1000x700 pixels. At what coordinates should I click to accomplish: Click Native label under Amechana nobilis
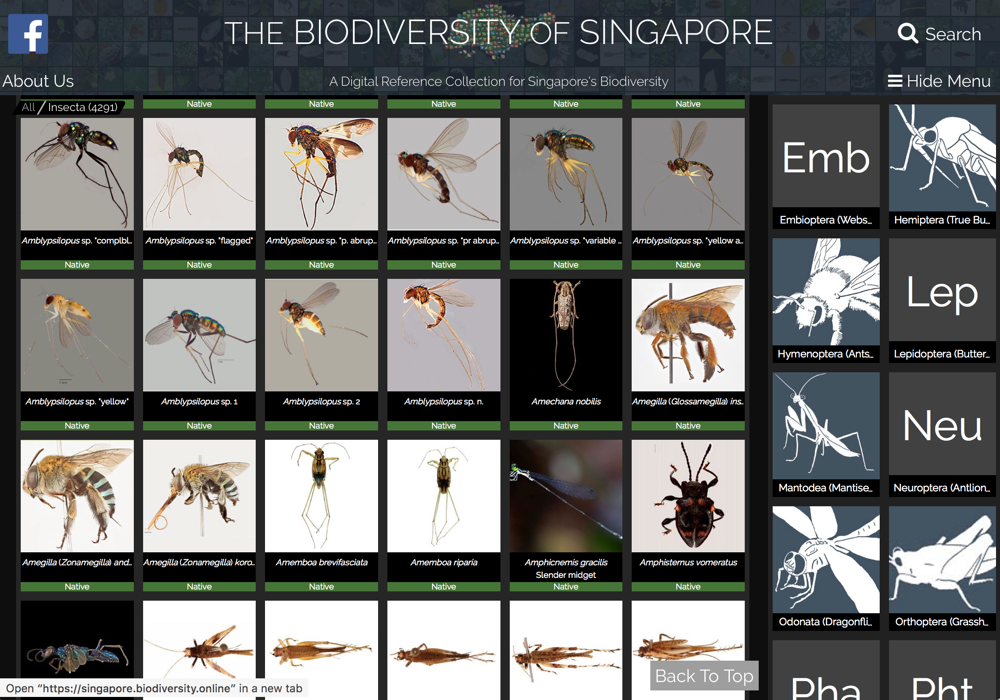pos(566,425)
